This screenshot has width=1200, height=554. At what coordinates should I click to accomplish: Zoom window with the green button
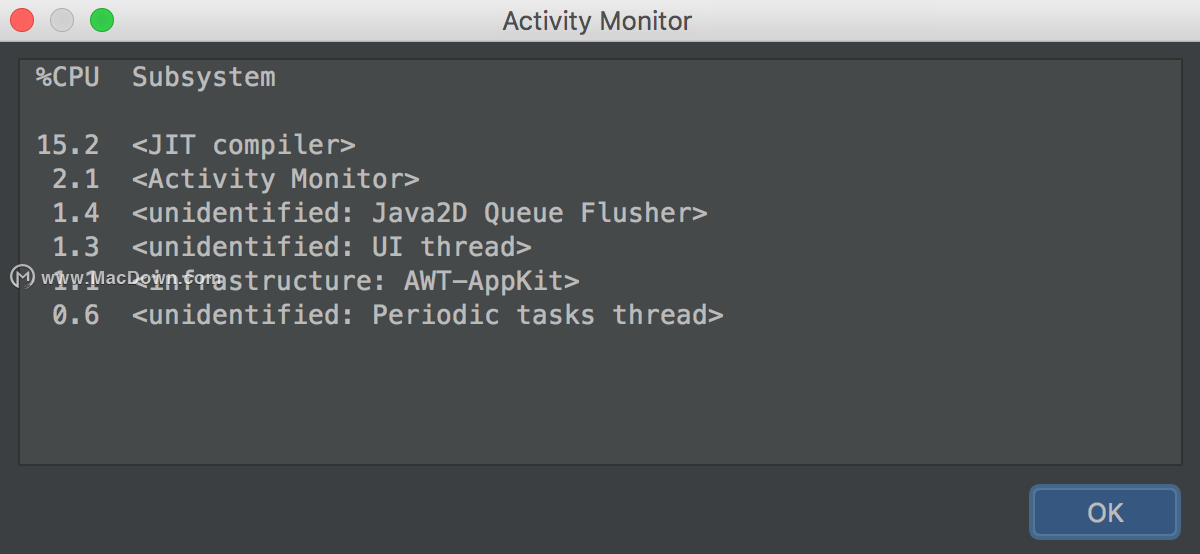pyautogui.click(x=102, y=20)
